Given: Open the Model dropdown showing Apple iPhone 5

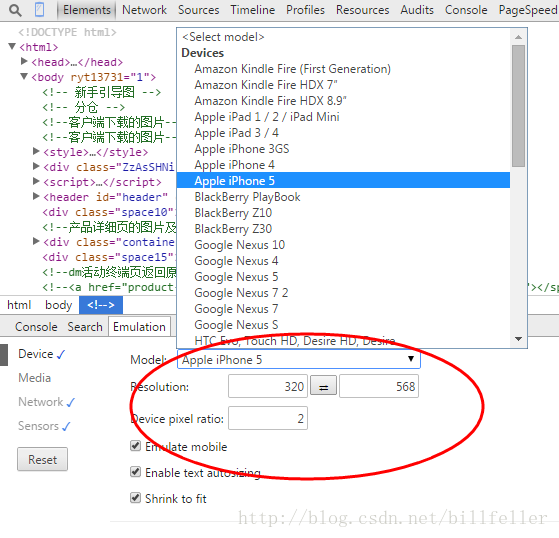Looking at the screenshot, I should (x=299, y=359).
